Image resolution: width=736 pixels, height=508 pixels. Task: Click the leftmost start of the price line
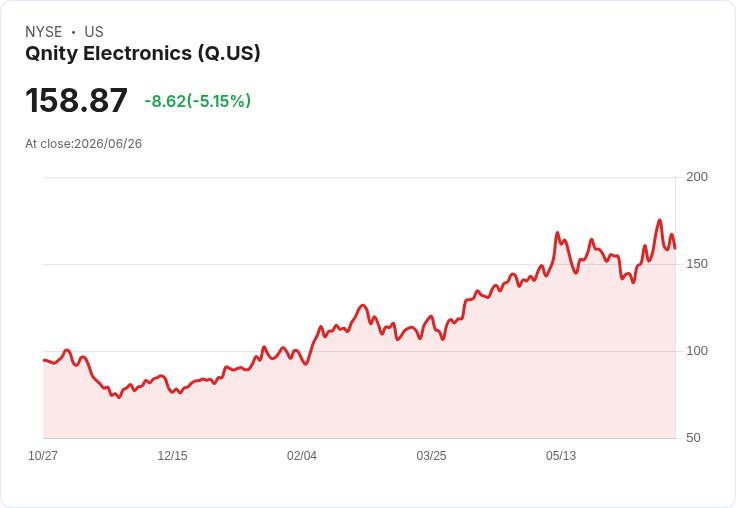click(44, 360)
